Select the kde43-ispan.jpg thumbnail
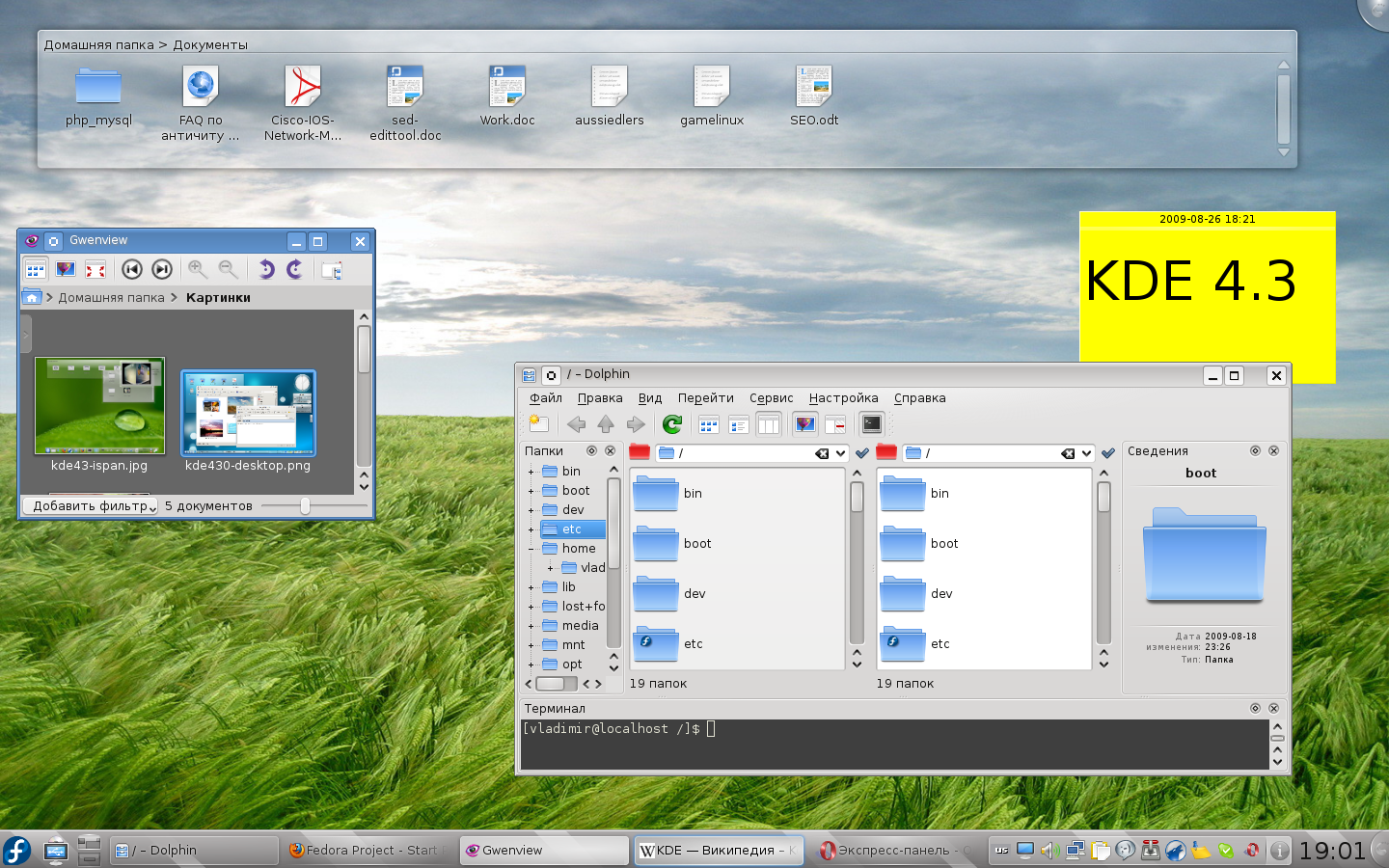This screenshot has height=868, width=1389. [x=99, y=406]
